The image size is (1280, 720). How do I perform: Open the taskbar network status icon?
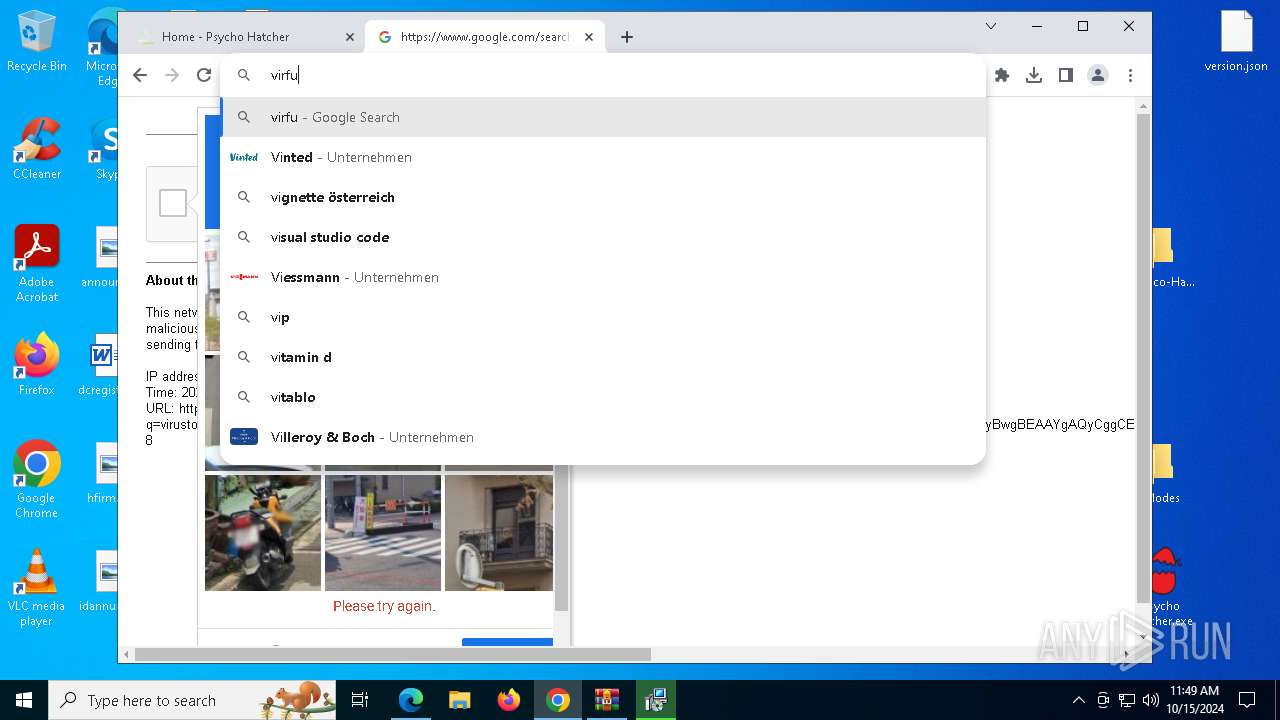tap(1127, 700)
